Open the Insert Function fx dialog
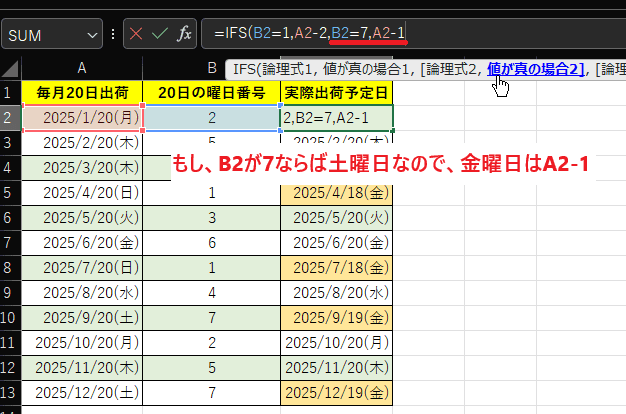 [x=184, y=34]
